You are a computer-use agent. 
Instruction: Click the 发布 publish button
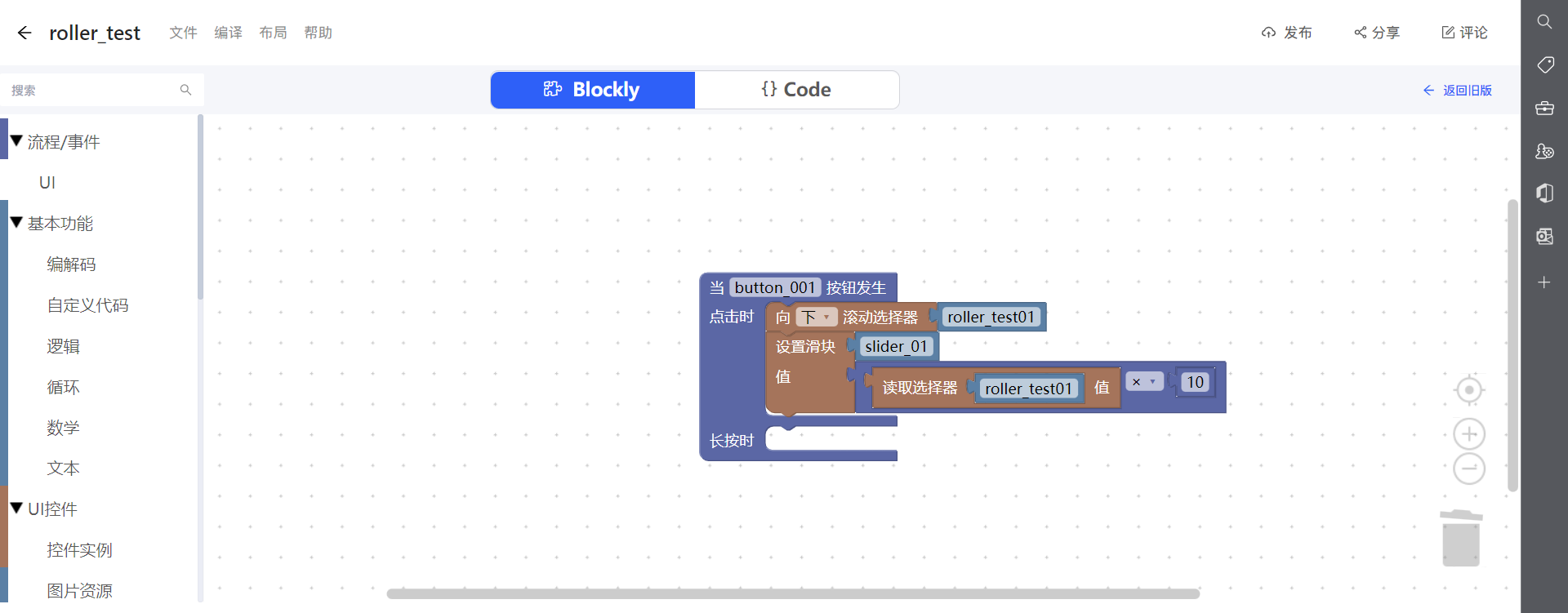click(x=1287, y=33)
